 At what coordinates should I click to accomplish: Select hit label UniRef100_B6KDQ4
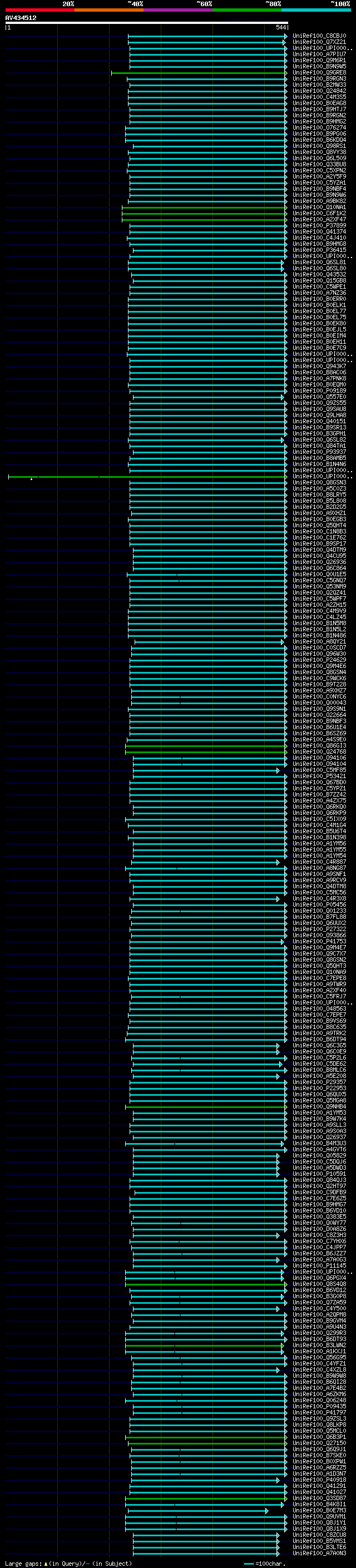(319, 140)
